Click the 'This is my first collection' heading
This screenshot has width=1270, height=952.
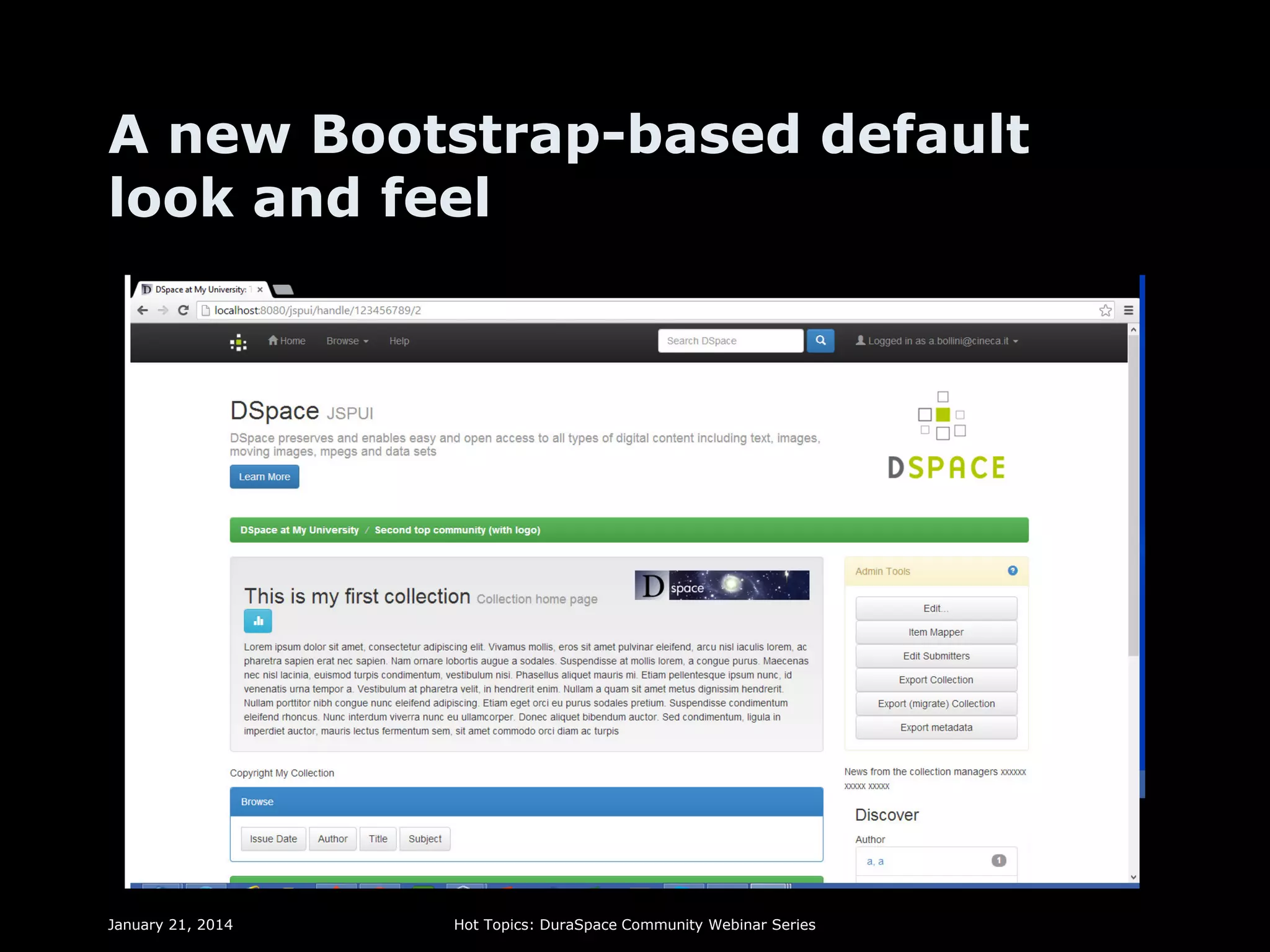(357, 596)
